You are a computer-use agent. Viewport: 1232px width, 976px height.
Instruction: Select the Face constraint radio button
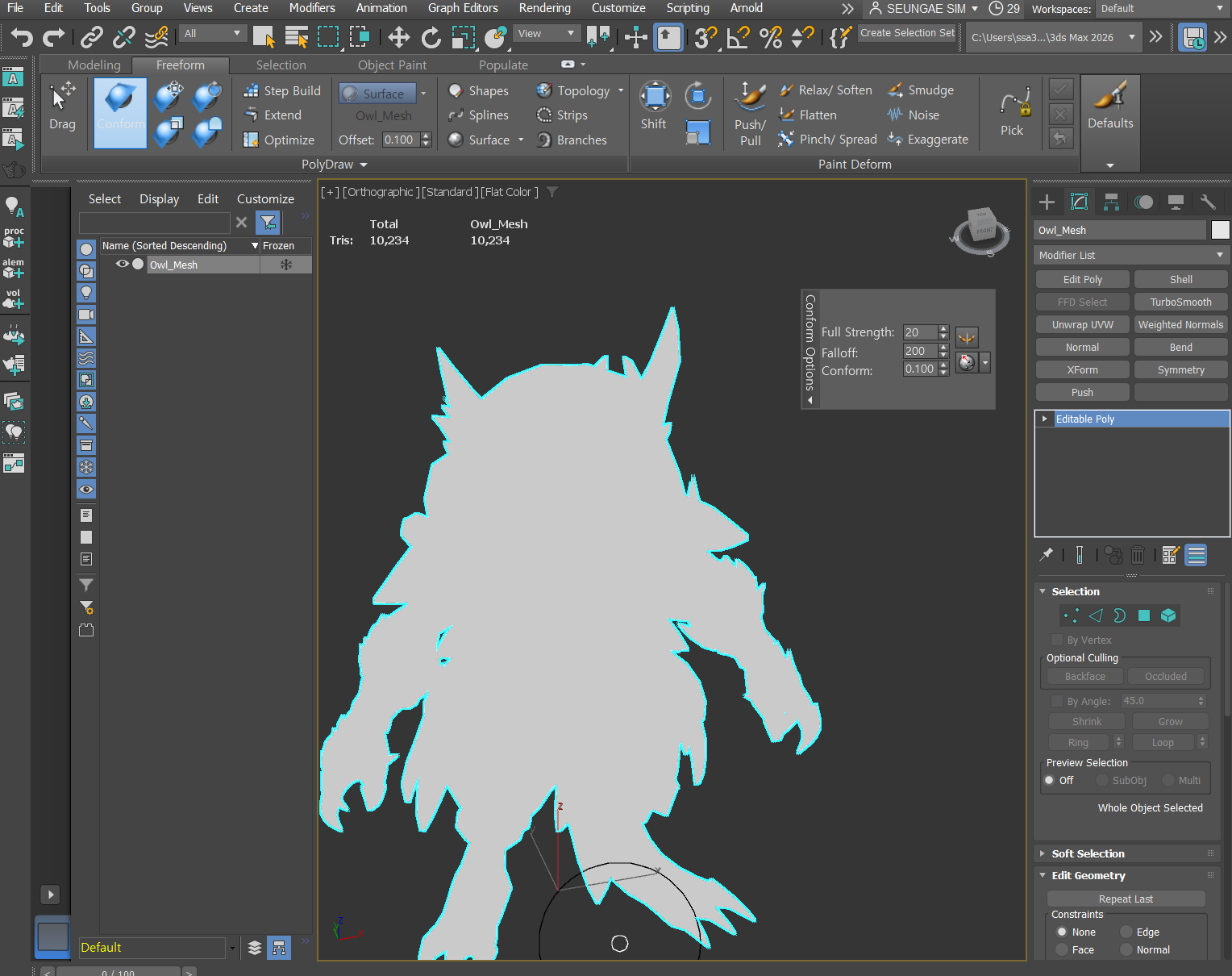[1062, 950]
